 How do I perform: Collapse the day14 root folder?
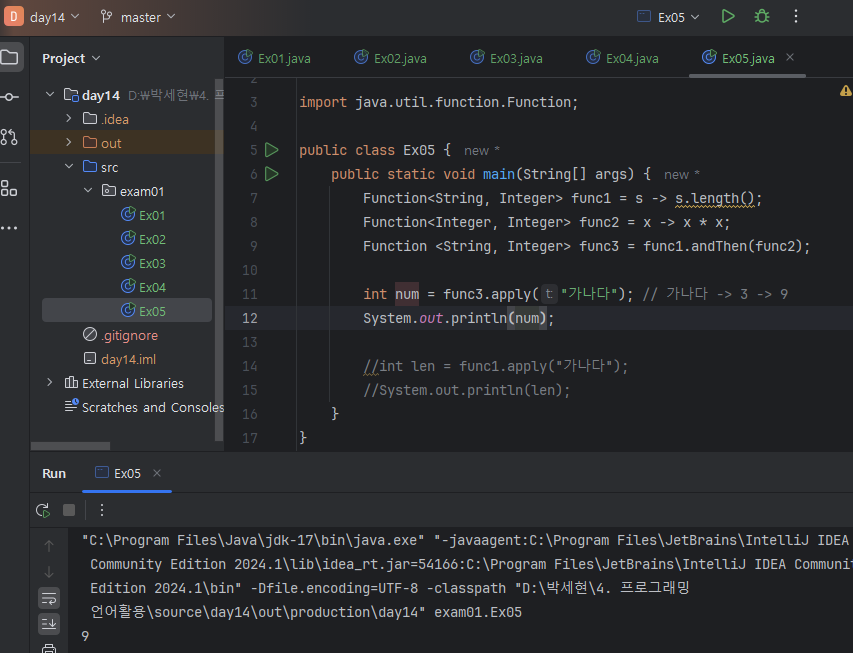click(50, 95)
